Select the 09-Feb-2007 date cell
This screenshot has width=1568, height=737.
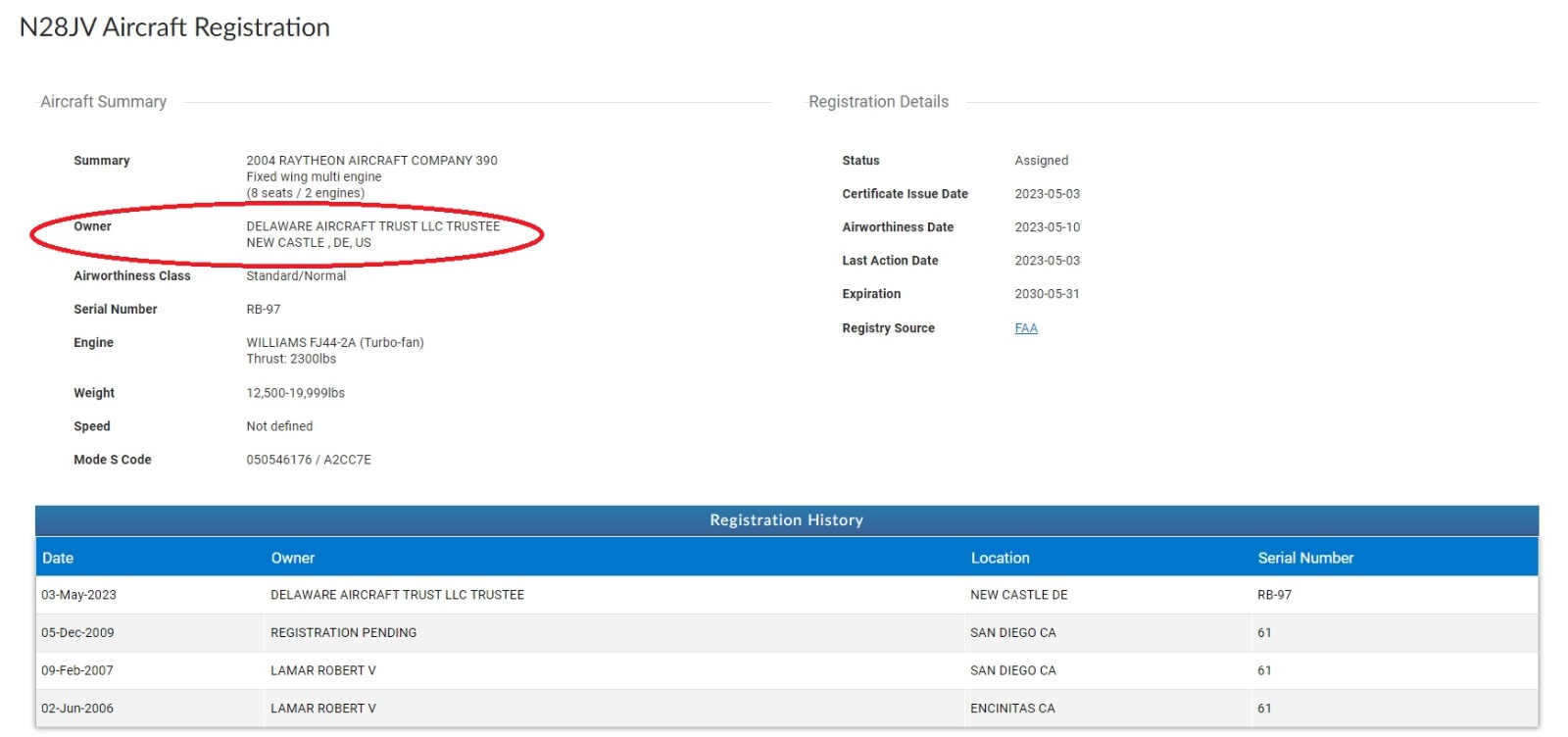(x=77, y=671)
